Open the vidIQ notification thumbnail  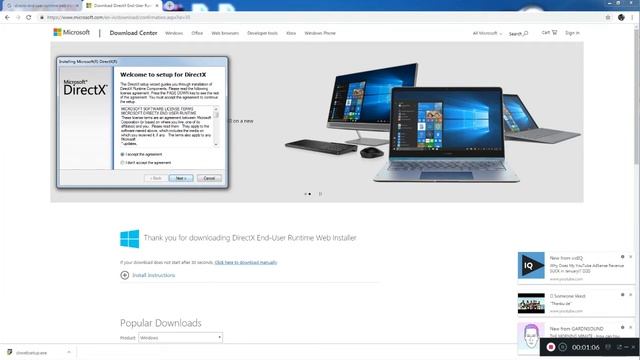pyautogui.click(x=531, y=265)
